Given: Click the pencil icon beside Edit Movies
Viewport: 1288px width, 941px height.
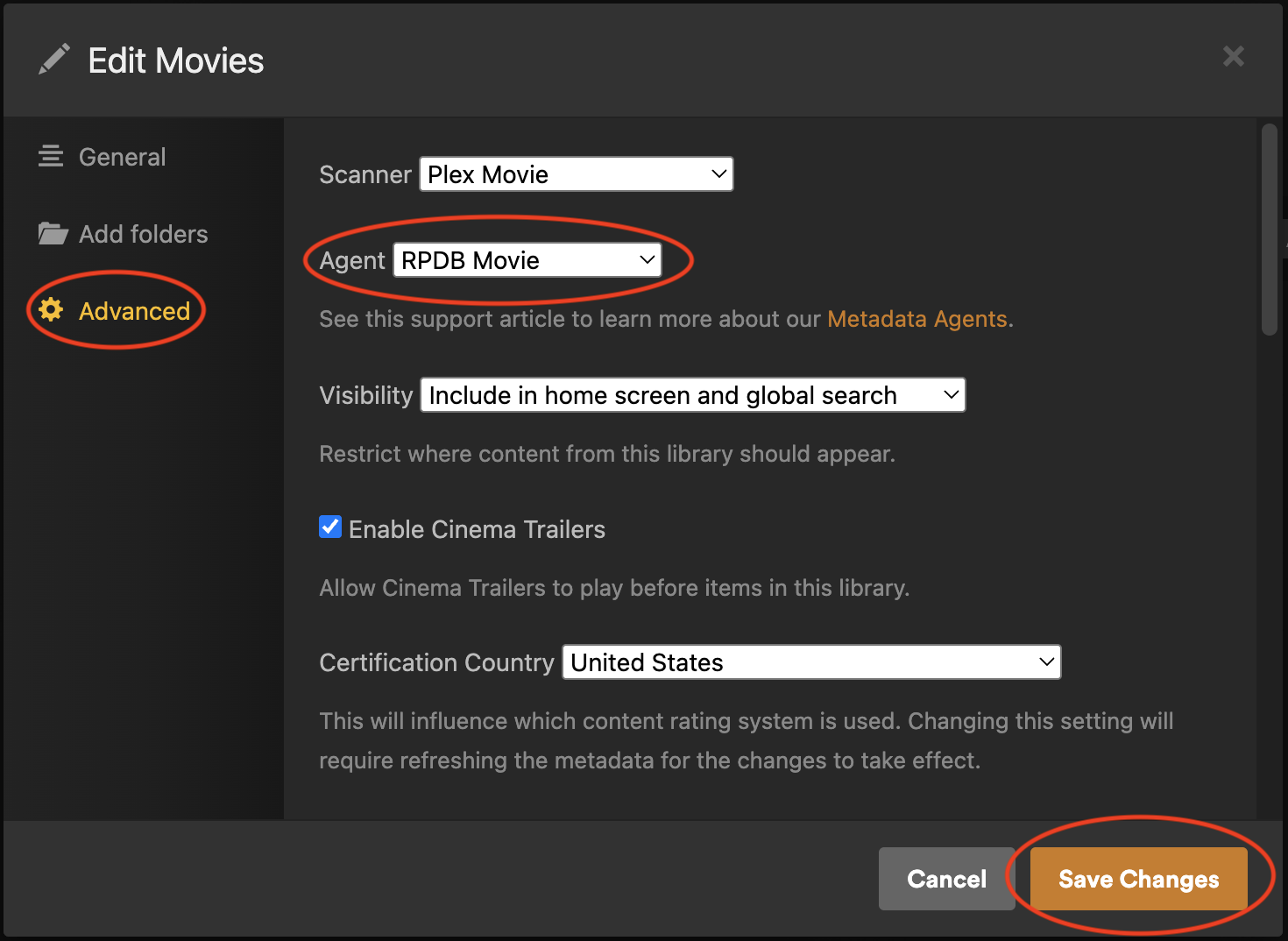Looking at the screenshot, I should coord(54,60).
